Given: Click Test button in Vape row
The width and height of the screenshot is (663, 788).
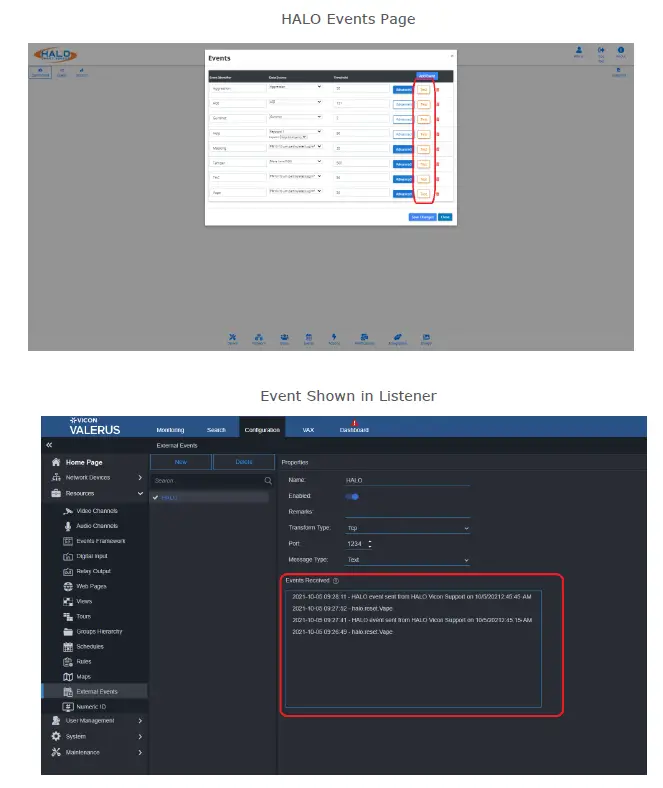Looking at the screenshot, I should point(424,194).
